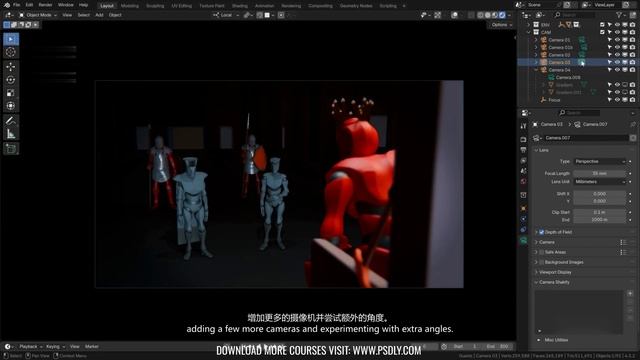Enable the Background Images checkbox
Viewport: 640px width, 360px height.
click(542, 262)
